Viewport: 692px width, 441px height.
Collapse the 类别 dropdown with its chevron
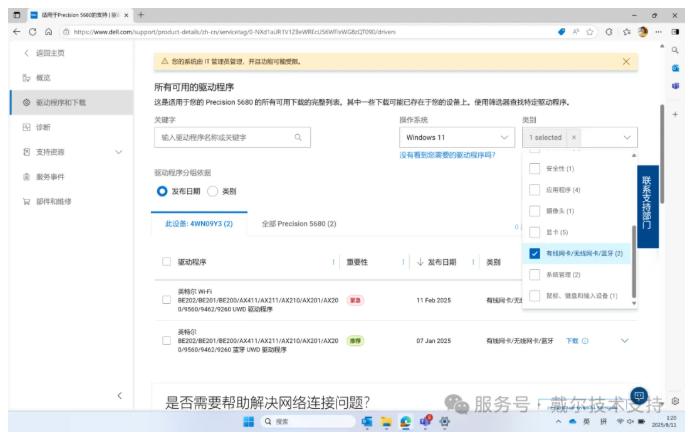click(627, 137)
